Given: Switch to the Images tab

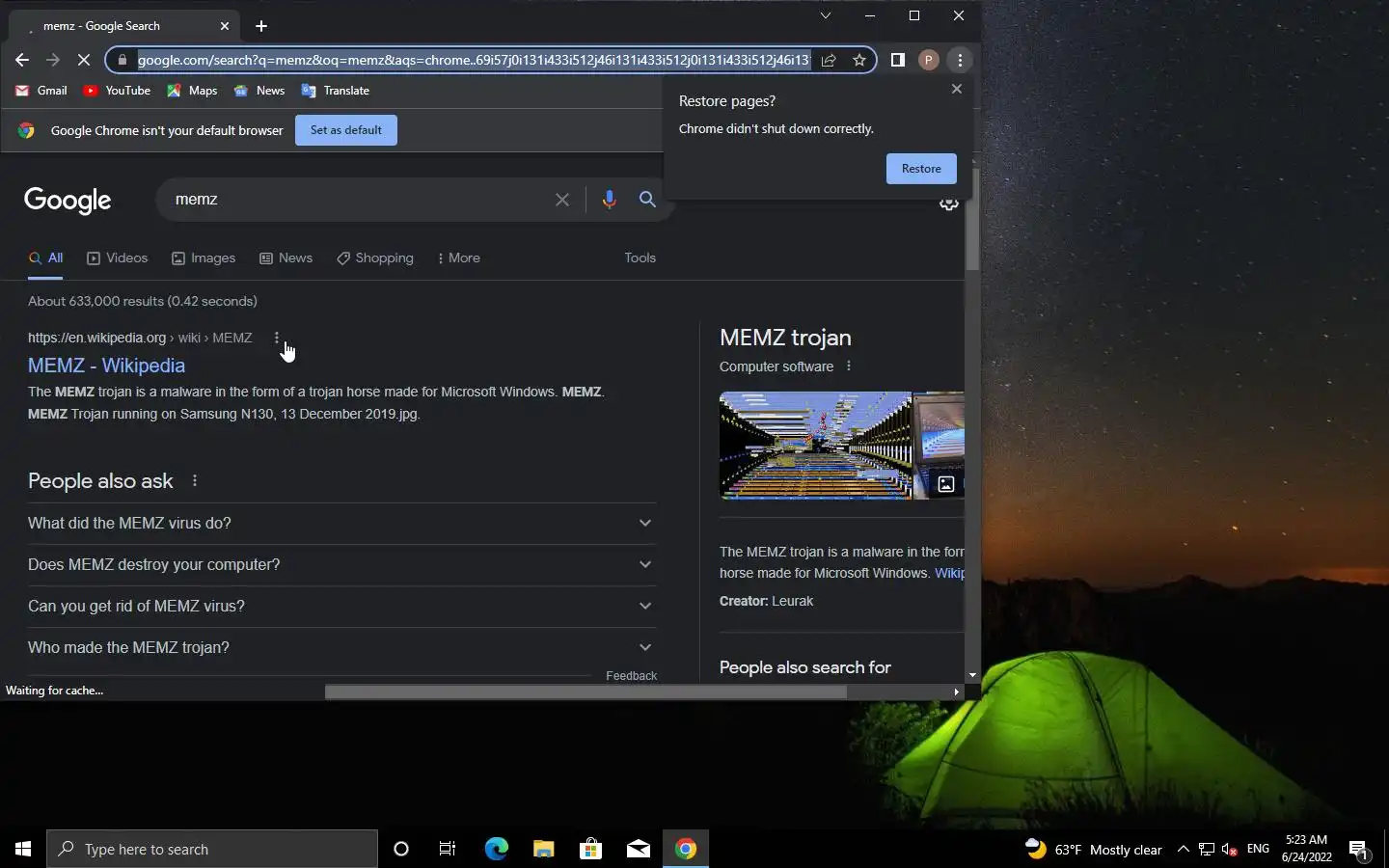Looking at the screenshot, I should pos(204,258).
